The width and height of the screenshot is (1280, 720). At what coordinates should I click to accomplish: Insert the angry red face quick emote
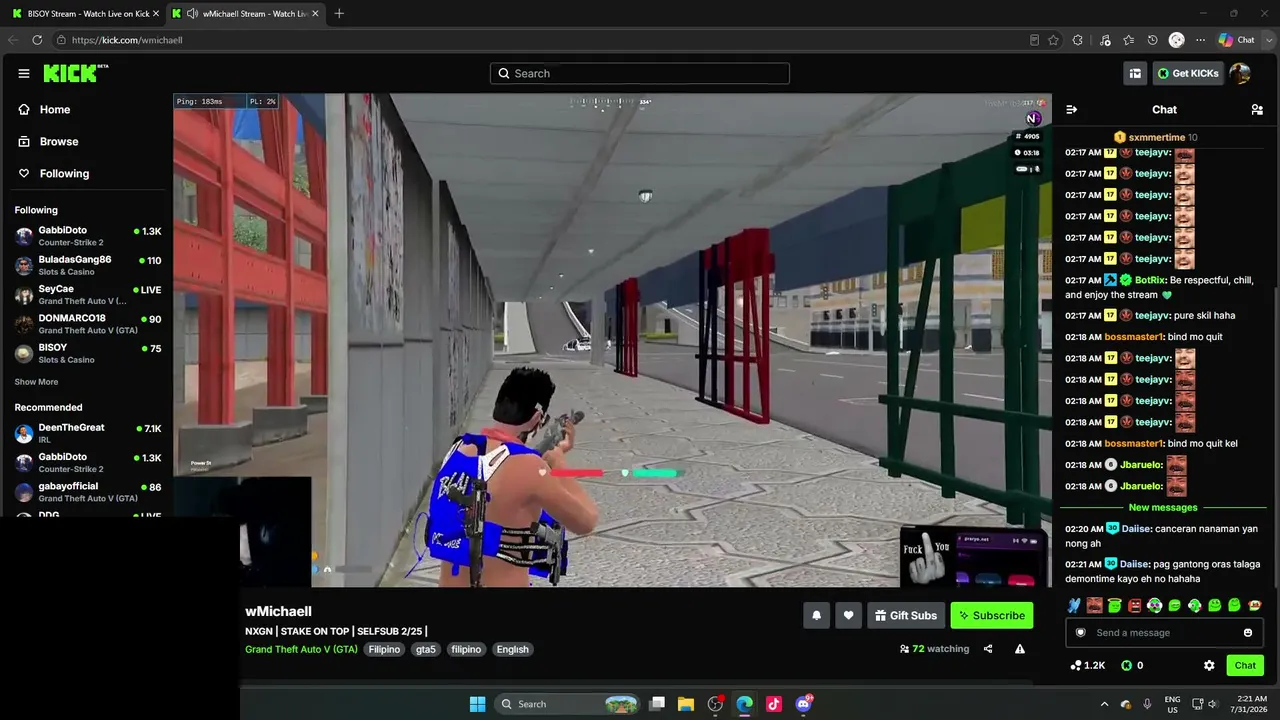click(x=1134, y=606)
